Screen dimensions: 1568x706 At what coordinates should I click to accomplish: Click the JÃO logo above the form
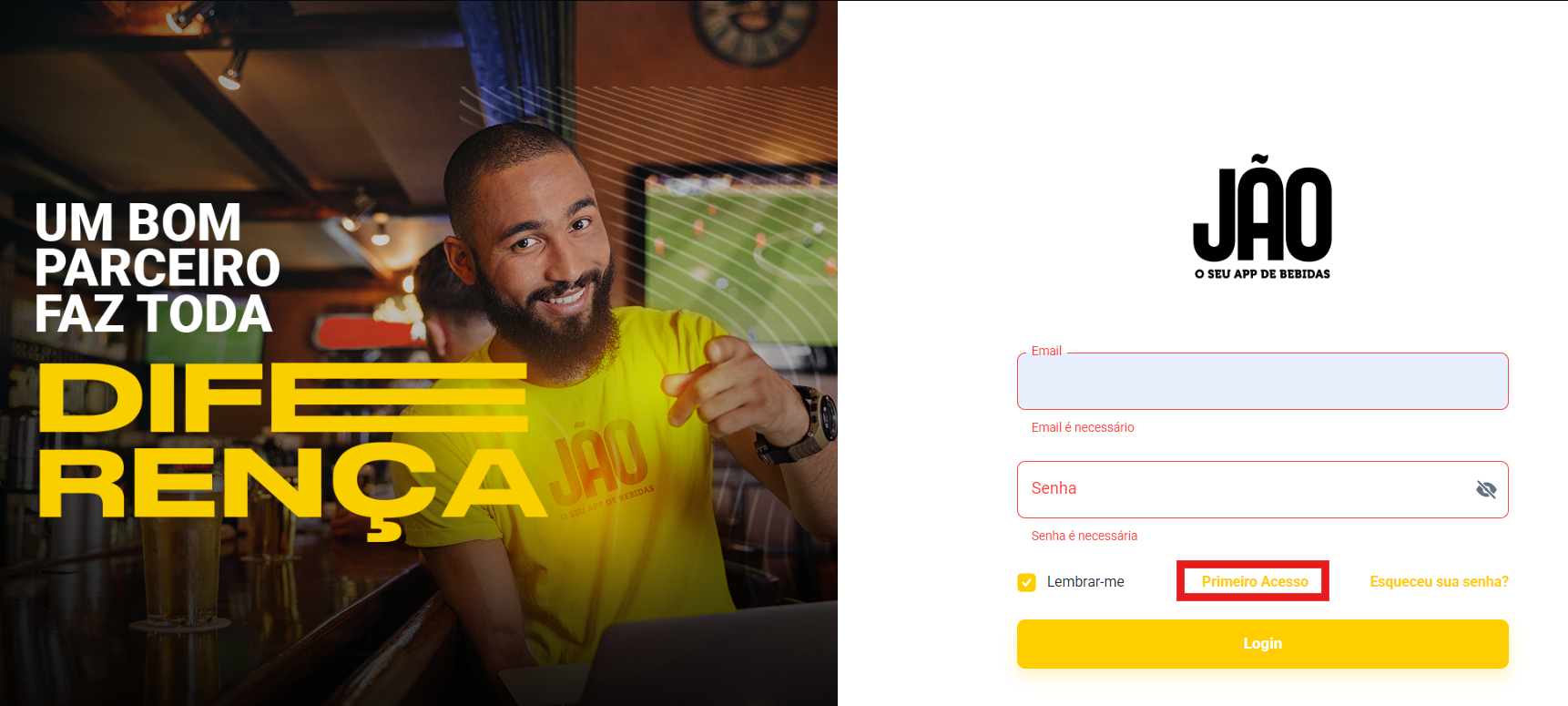[1262, 209]
